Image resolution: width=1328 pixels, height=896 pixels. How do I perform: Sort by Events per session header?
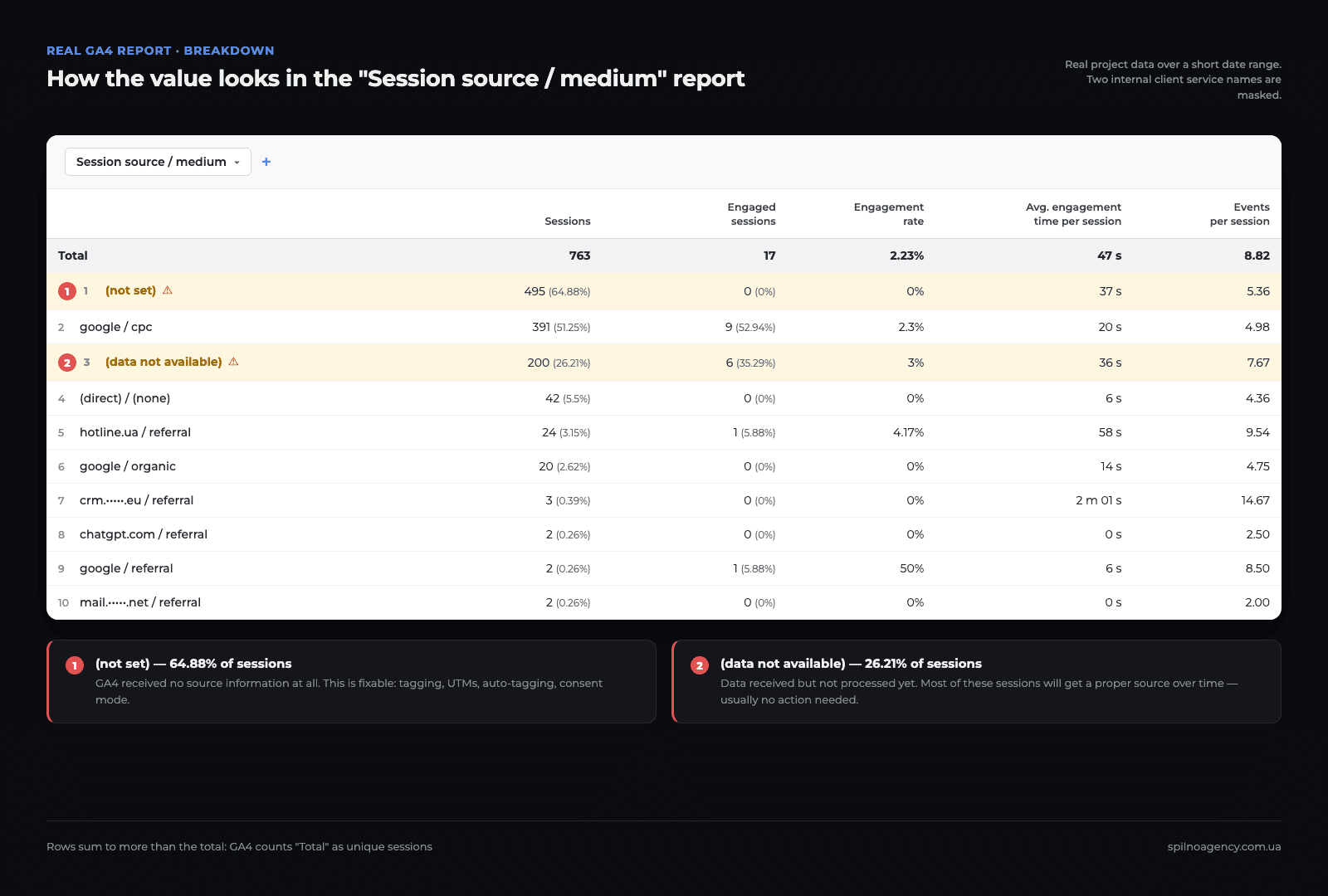1240,214
